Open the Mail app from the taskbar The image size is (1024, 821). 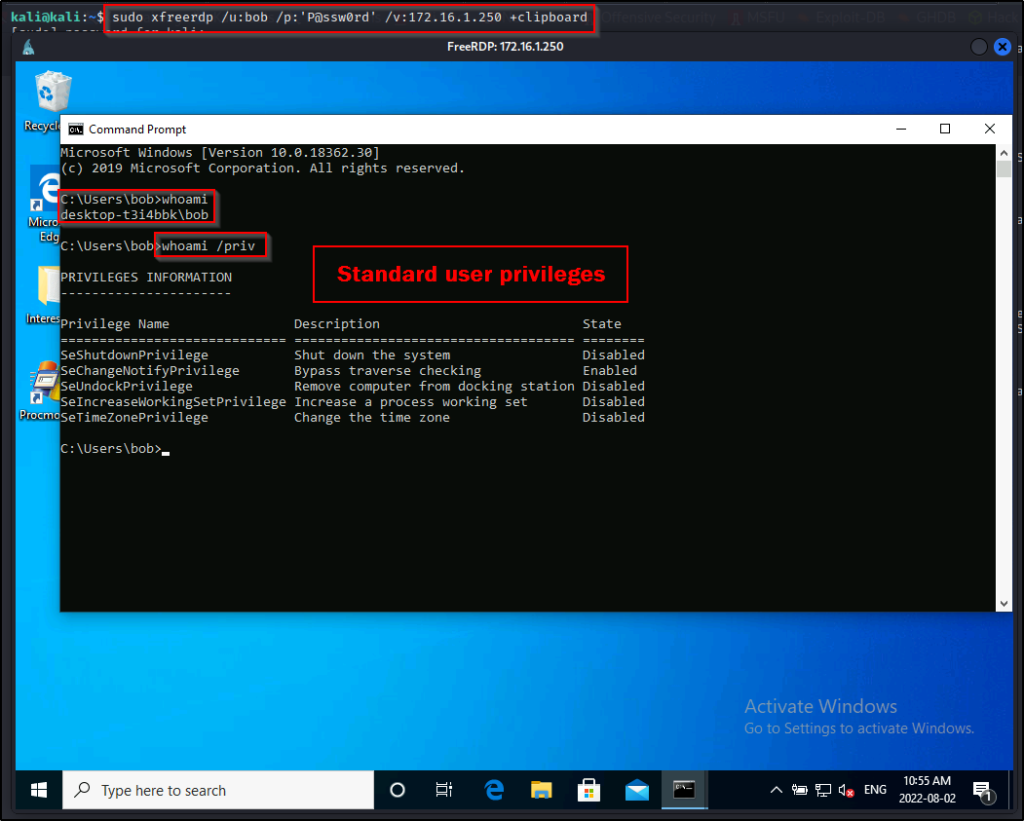[637, 790]
